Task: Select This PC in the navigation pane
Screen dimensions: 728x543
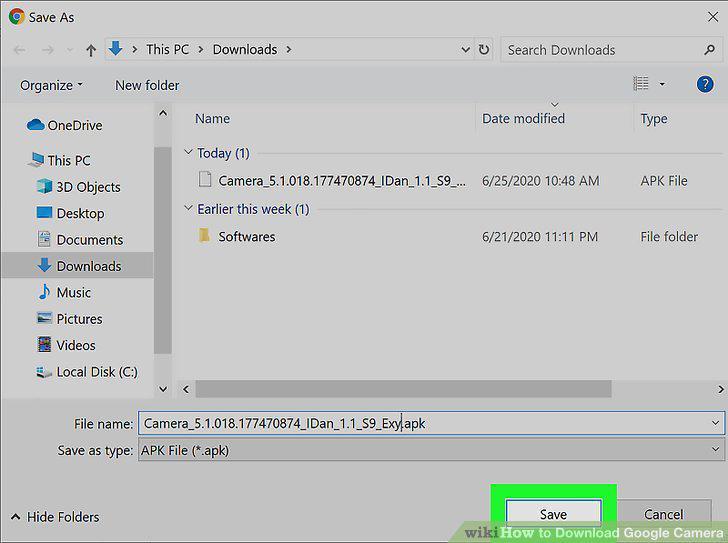Action: [59, 160]
